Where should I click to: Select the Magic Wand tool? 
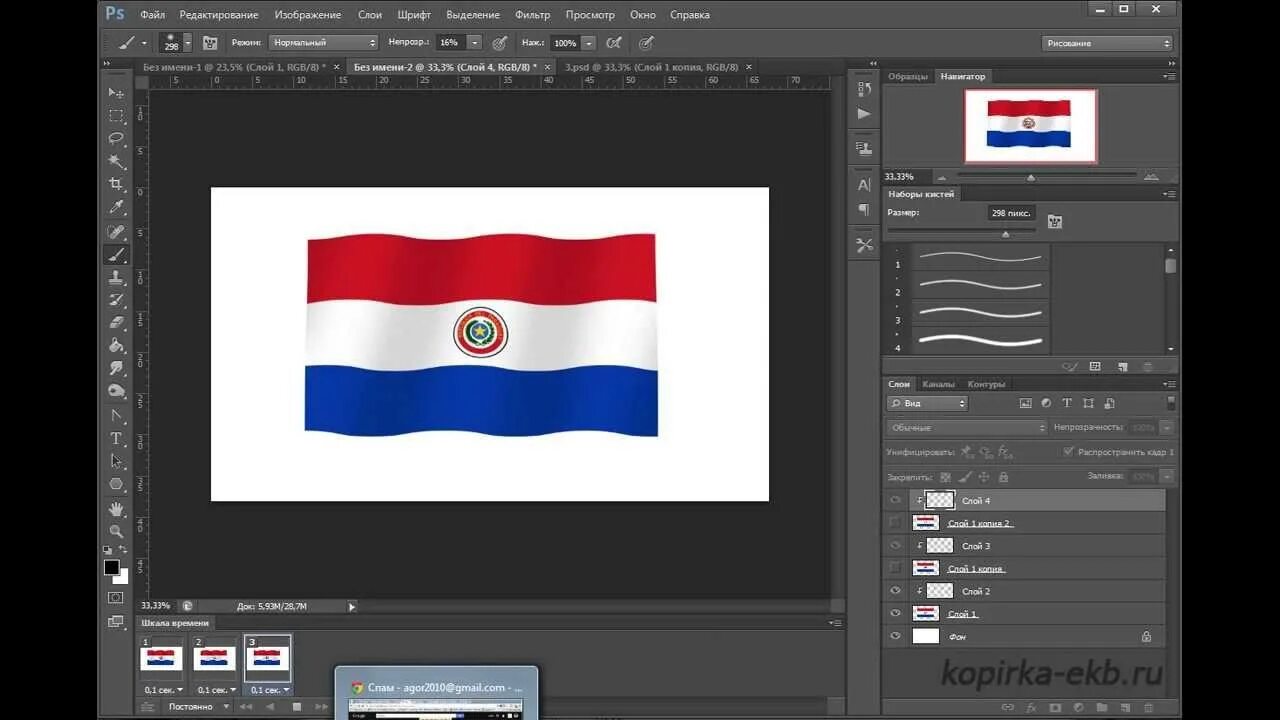coord(116,161)
